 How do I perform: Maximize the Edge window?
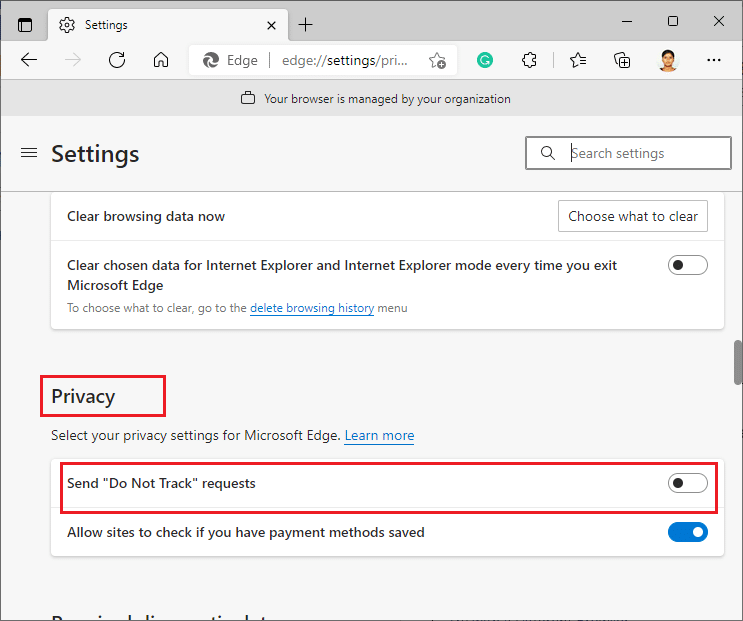[672, 21]
